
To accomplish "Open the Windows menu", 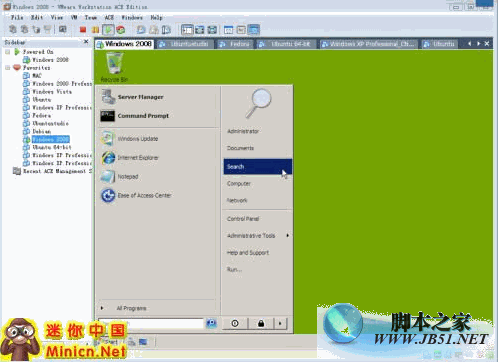I will 132,17.
